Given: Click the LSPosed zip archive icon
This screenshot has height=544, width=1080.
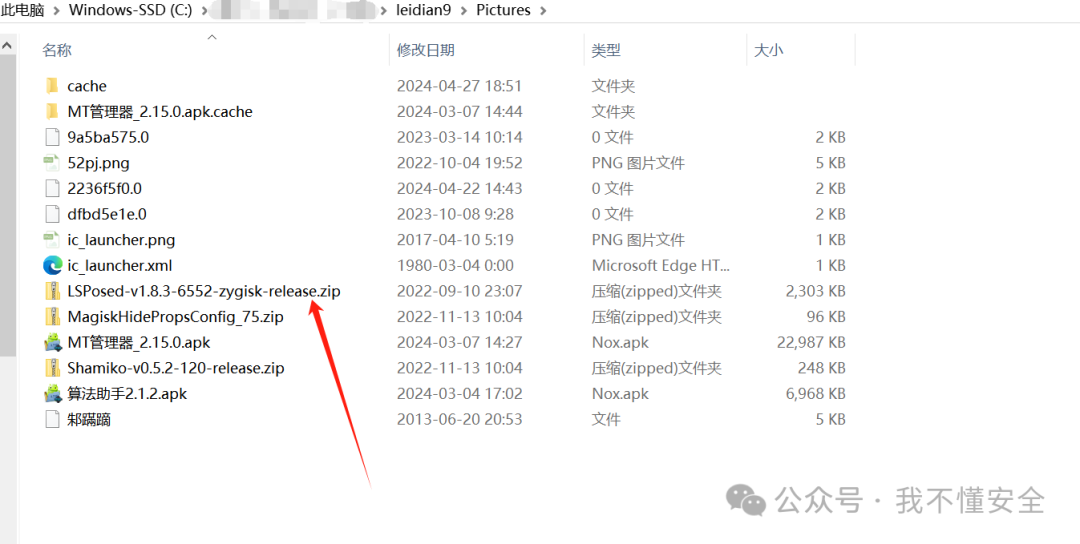Looking at the screenshot, I should click(x=52, y=291).
